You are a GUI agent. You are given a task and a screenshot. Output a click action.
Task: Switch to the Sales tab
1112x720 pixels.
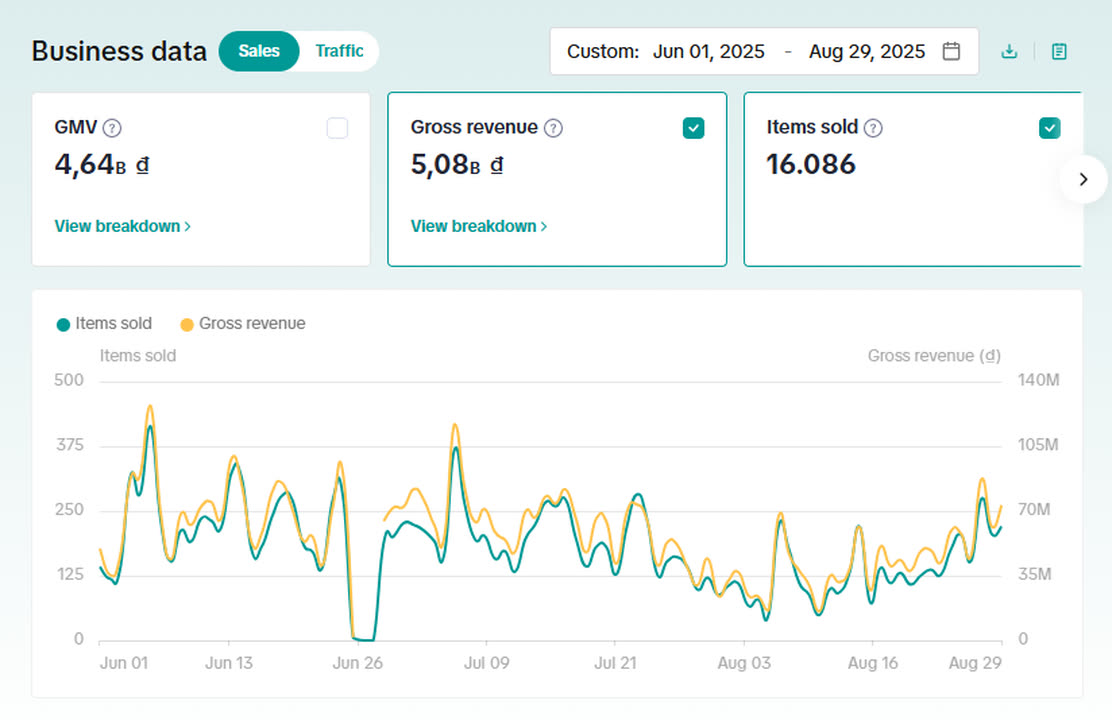click(259, 51)
